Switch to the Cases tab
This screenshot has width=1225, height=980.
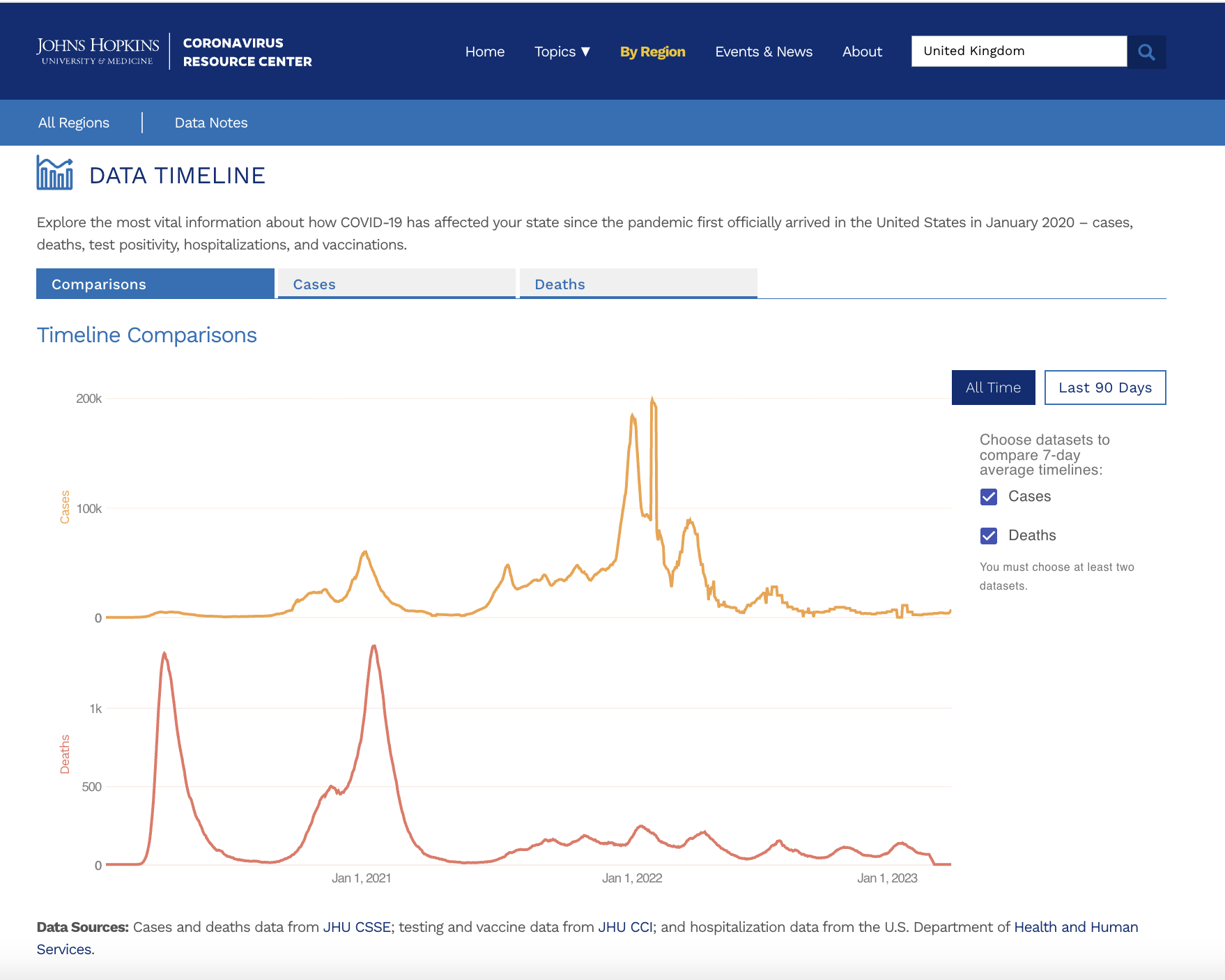396,284
